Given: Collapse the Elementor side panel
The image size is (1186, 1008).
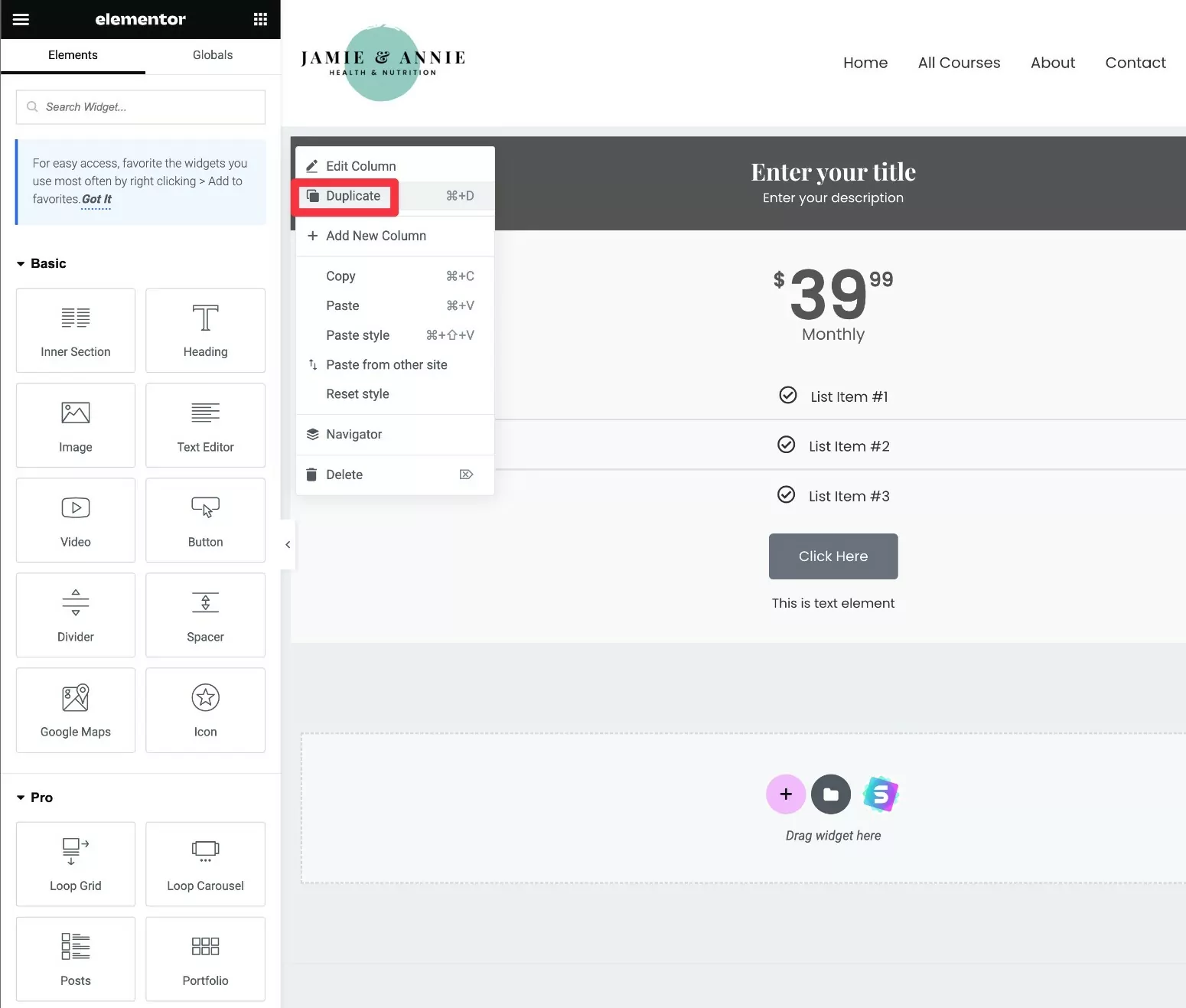Looking at the screenshot, I should (288, 545).
